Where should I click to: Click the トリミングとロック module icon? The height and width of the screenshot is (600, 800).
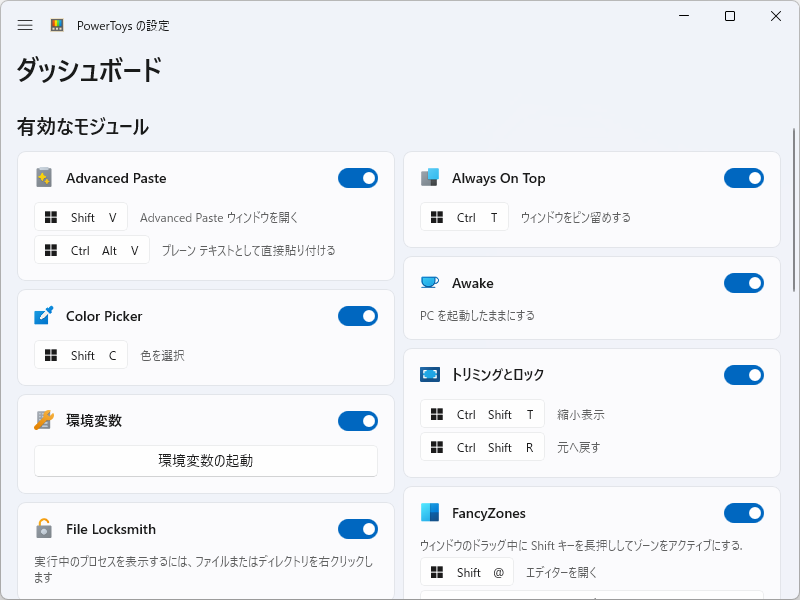click(x=432, y=374)
